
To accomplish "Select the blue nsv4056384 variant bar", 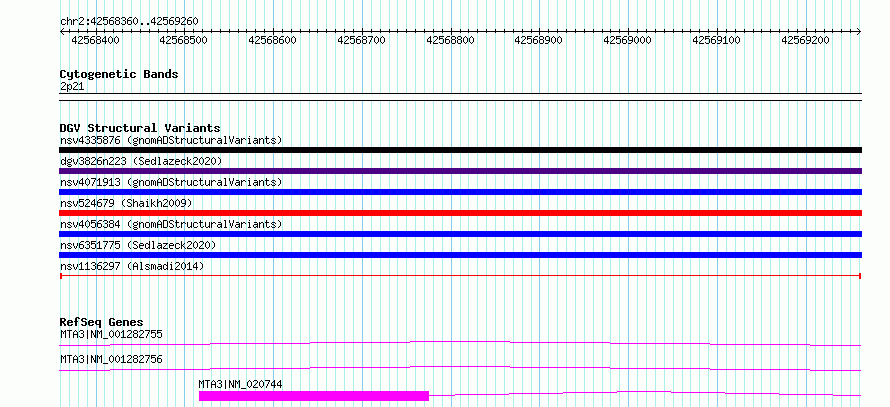I will tap(460, 234).
